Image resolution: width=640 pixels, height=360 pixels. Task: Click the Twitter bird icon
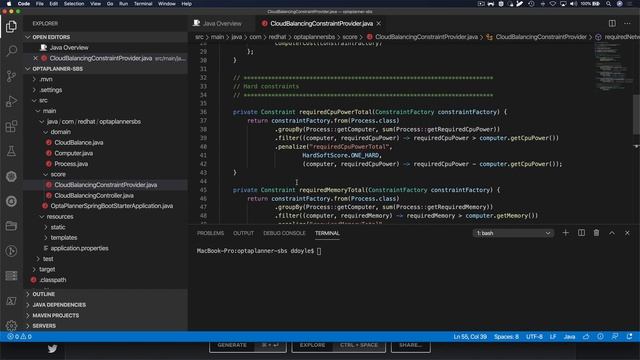pos(52,349)
